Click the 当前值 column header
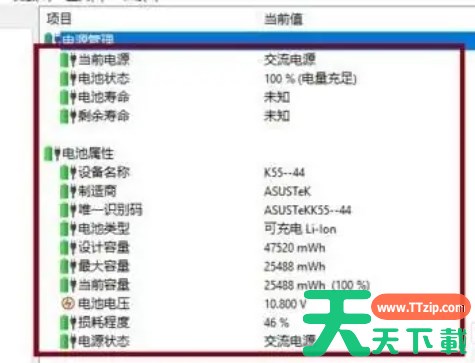This screenshot has width=475, height=363. pyautogui.click(x=283, y=19)
